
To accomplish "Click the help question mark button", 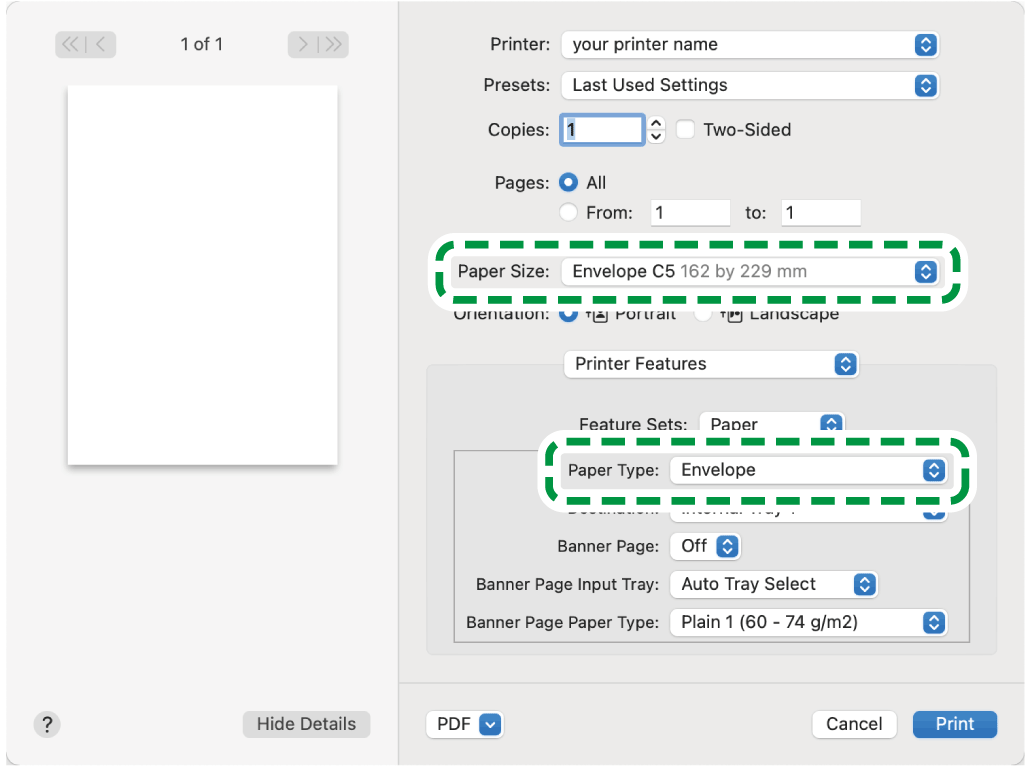I will tap(47, 725).
